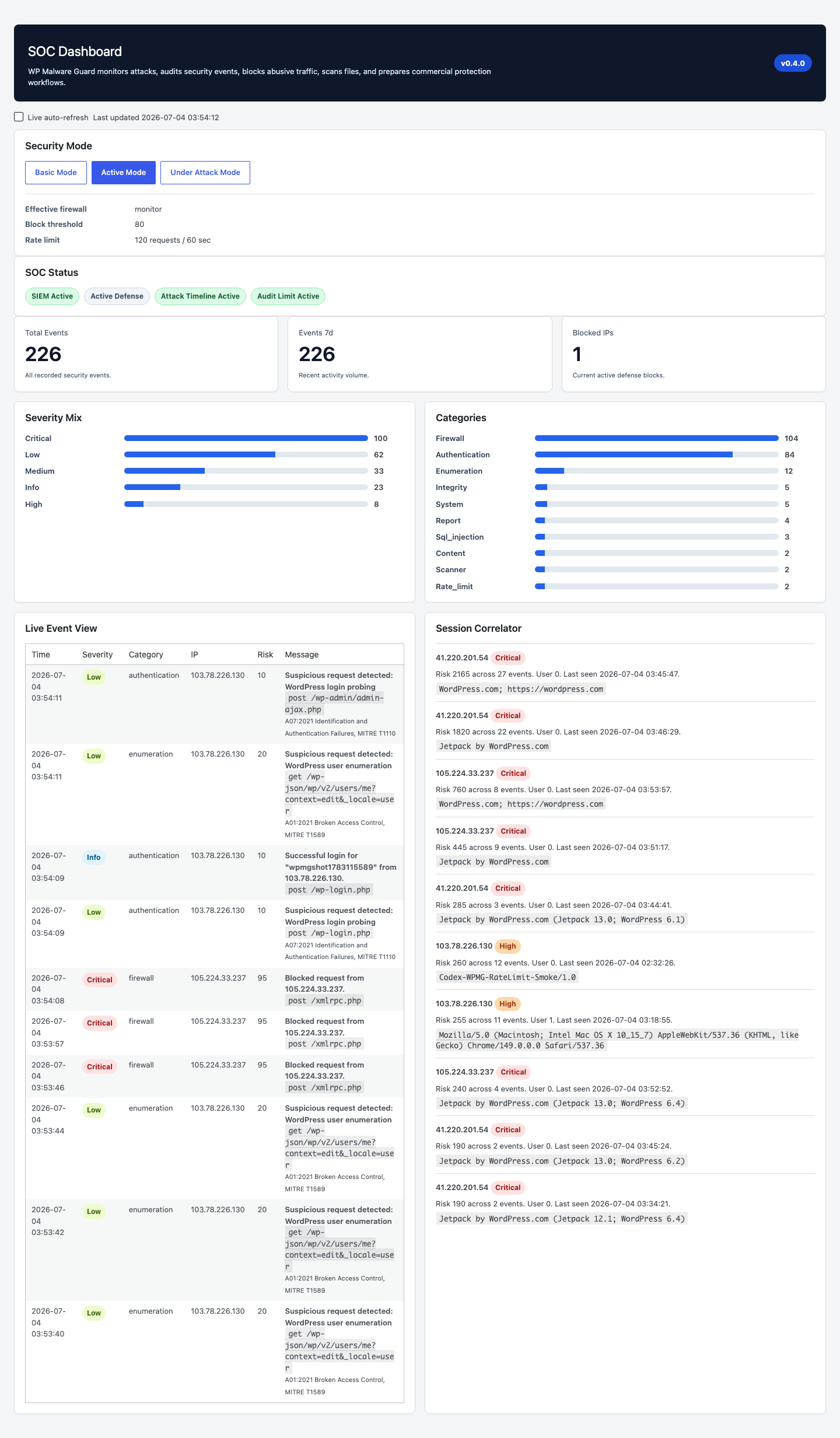Click the Rate limit value 120 requests / 60 sec

173,240
